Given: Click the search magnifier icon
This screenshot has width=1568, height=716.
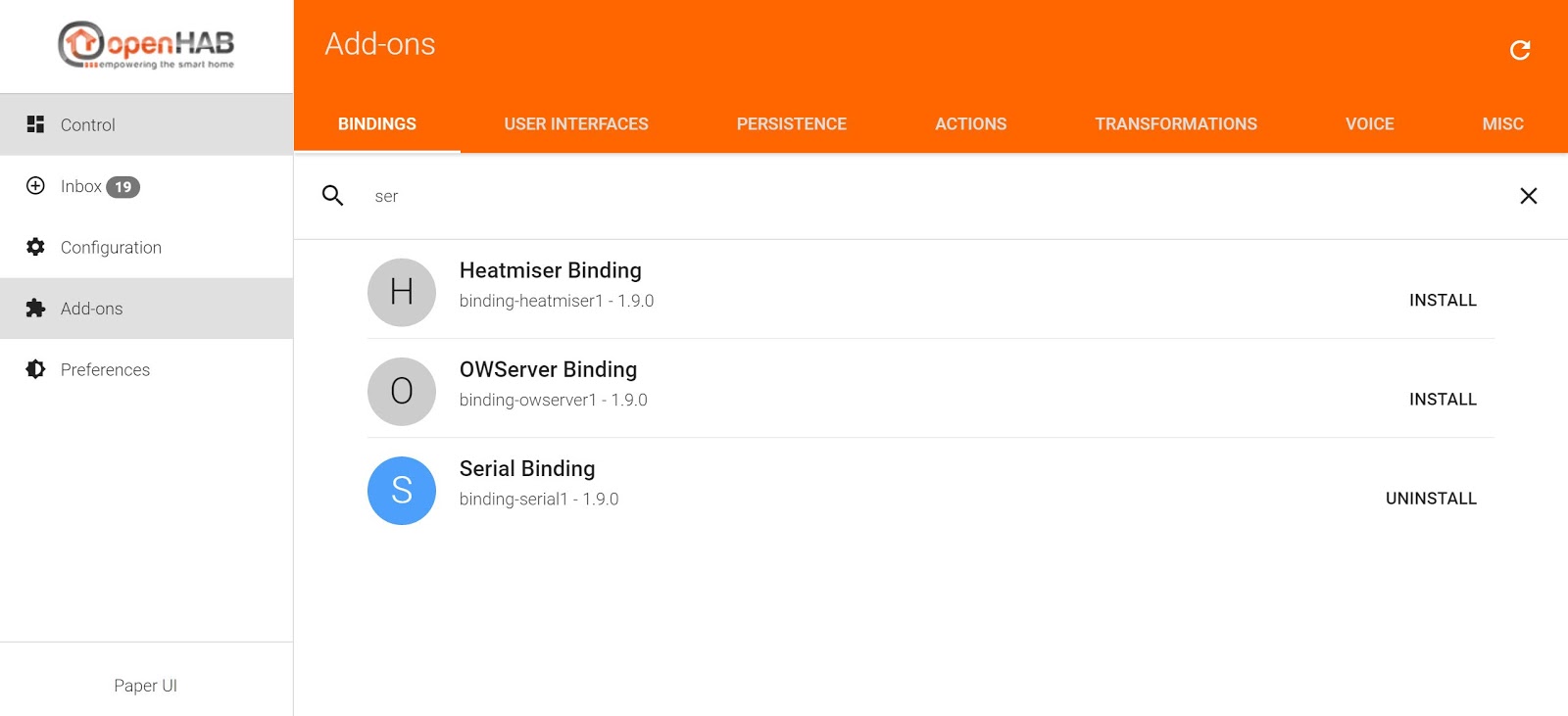Looking at the screenshot, I should pos(333,196).
